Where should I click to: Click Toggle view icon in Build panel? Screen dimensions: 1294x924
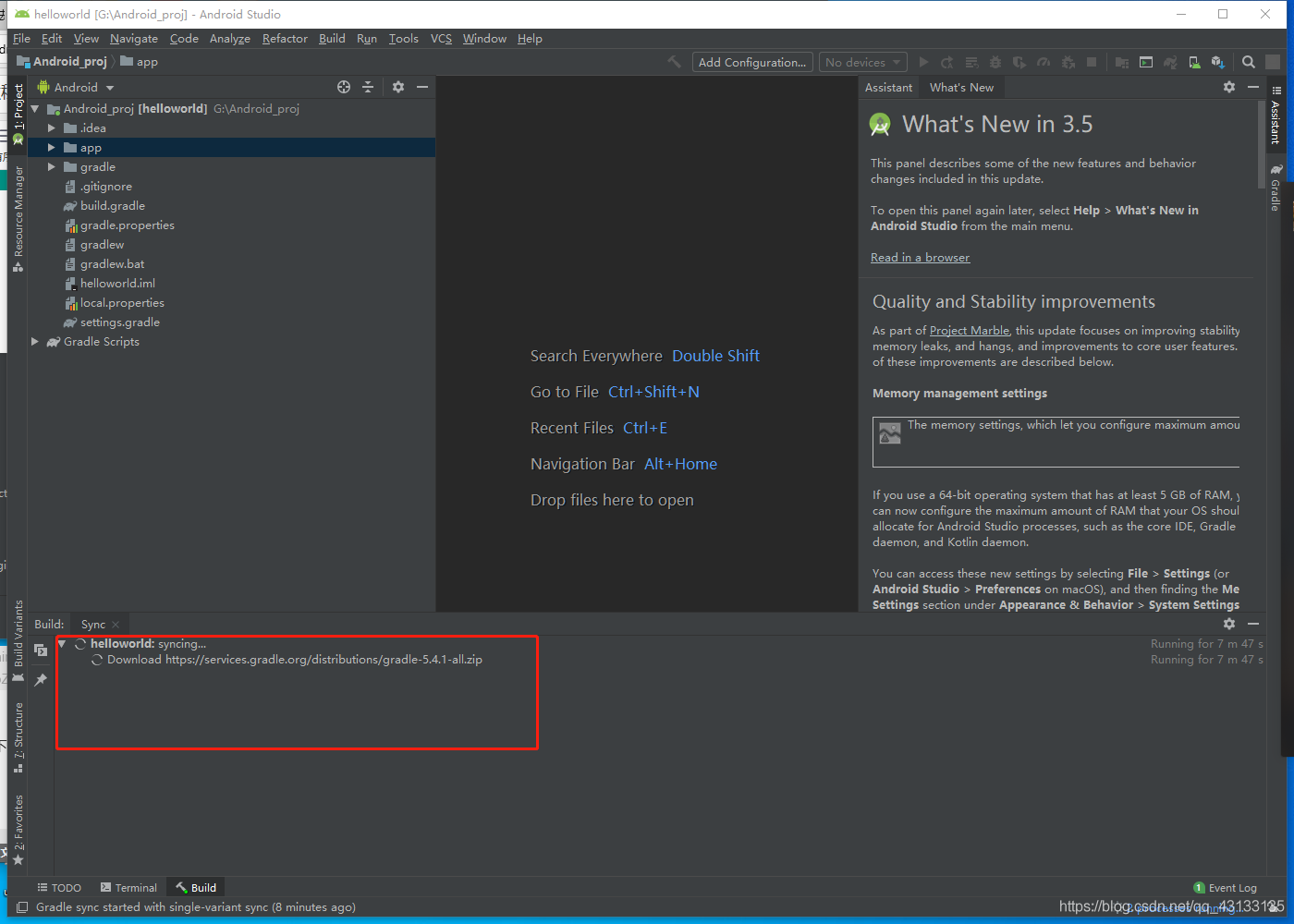(x=41, y=650)
